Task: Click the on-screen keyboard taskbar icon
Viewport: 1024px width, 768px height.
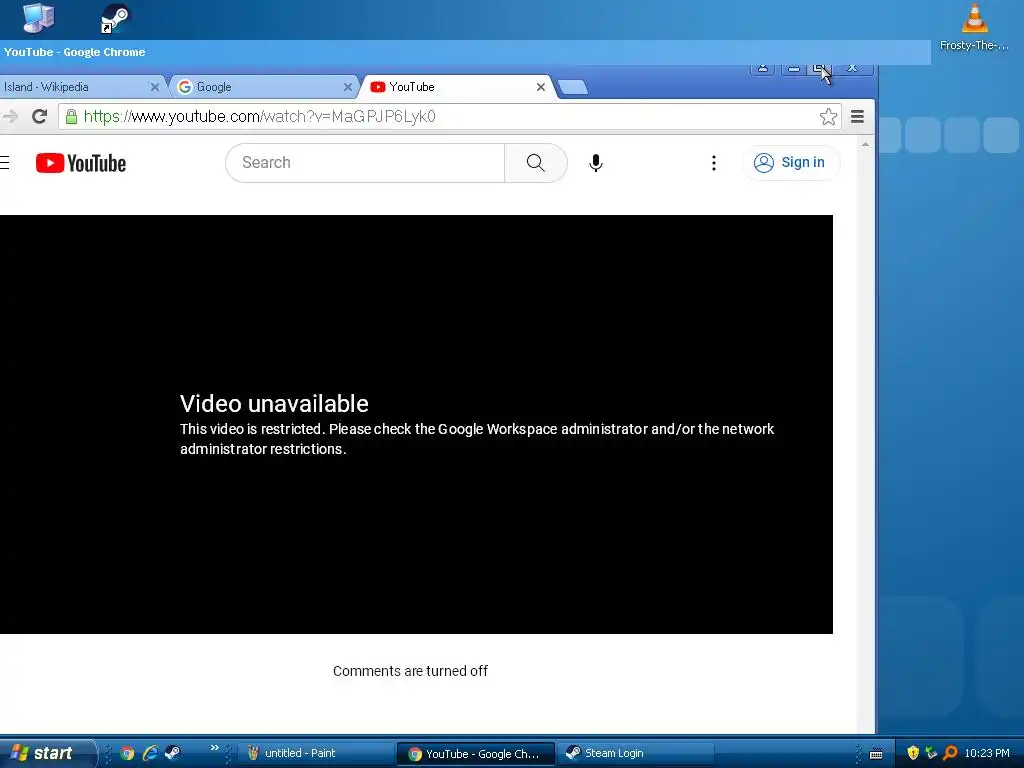Action: (876, 754)
